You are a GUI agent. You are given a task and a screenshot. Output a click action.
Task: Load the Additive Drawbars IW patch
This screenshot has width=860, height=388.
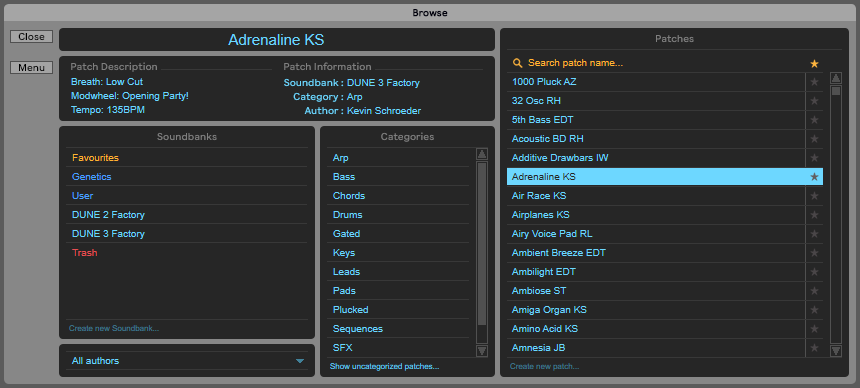click(656, 158)
